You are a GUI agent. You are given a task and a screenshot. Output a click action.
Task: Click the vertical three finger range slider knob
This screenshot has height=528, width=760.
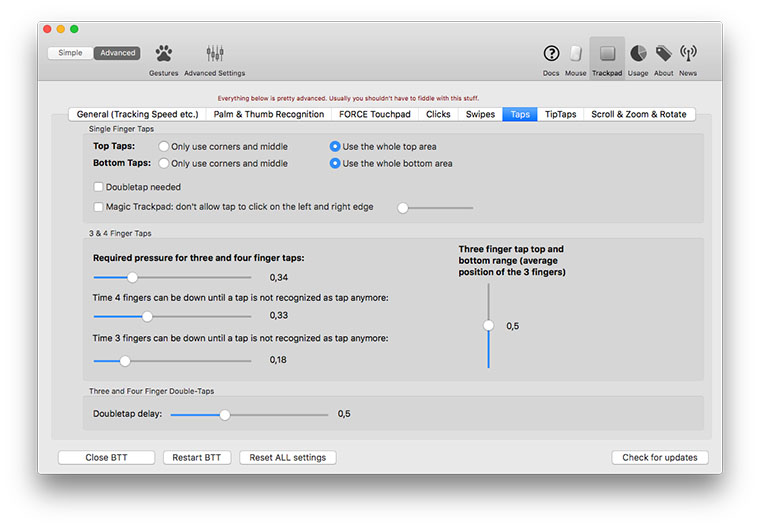point(489,325)
